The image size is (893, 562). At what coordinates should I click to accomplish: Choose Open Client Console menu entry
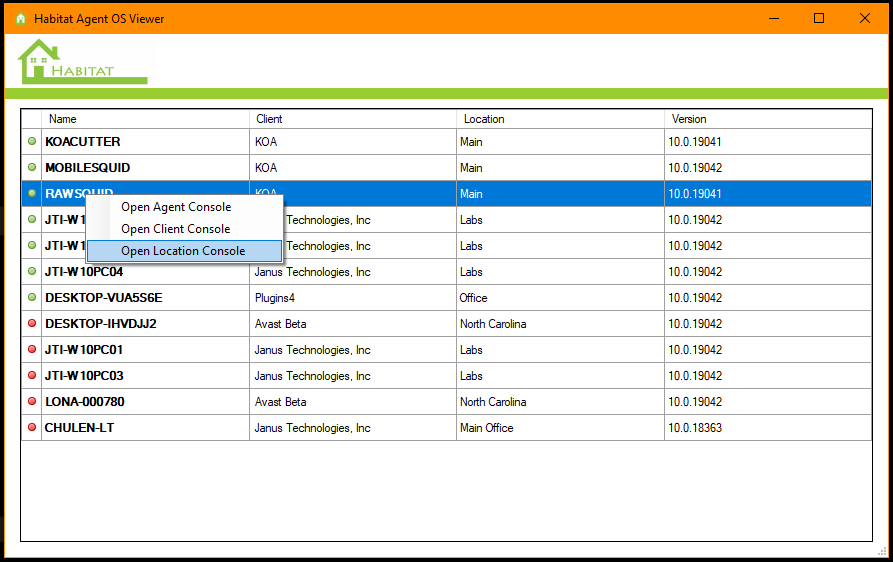[176, 229]
